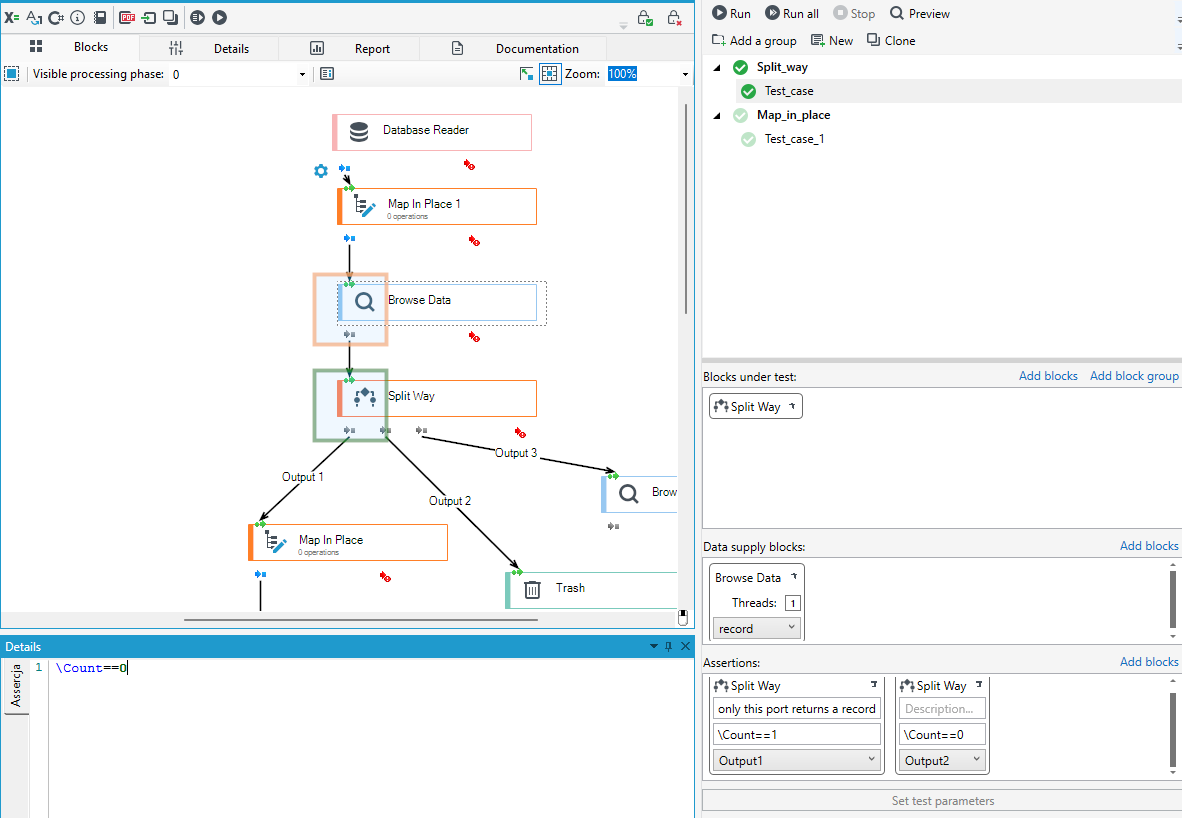Viewport: 1182px width, 818px height.
Task: Click the Add block group link
Action: [x=1134, y=375]
